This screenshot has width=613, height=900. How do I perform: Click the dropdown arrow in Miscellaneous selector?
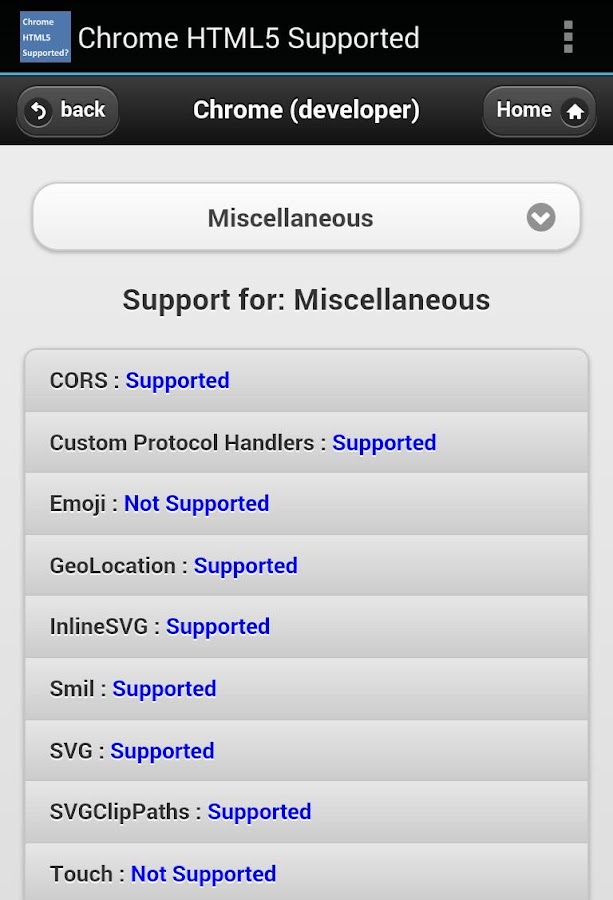(541, 217)
